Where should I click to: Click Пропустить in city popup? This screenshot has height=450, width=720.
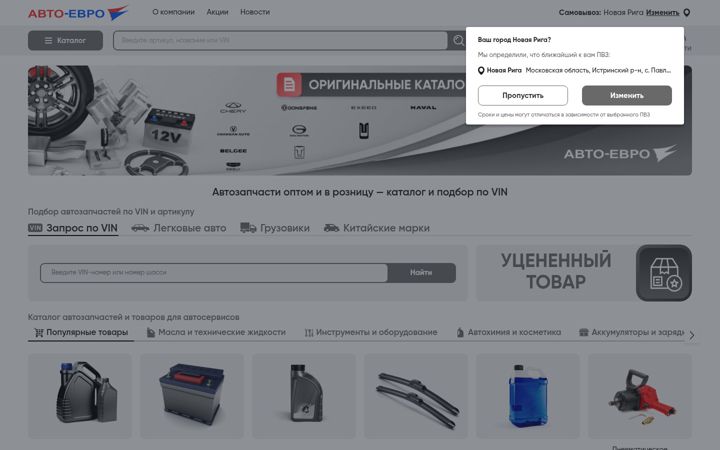523,96
